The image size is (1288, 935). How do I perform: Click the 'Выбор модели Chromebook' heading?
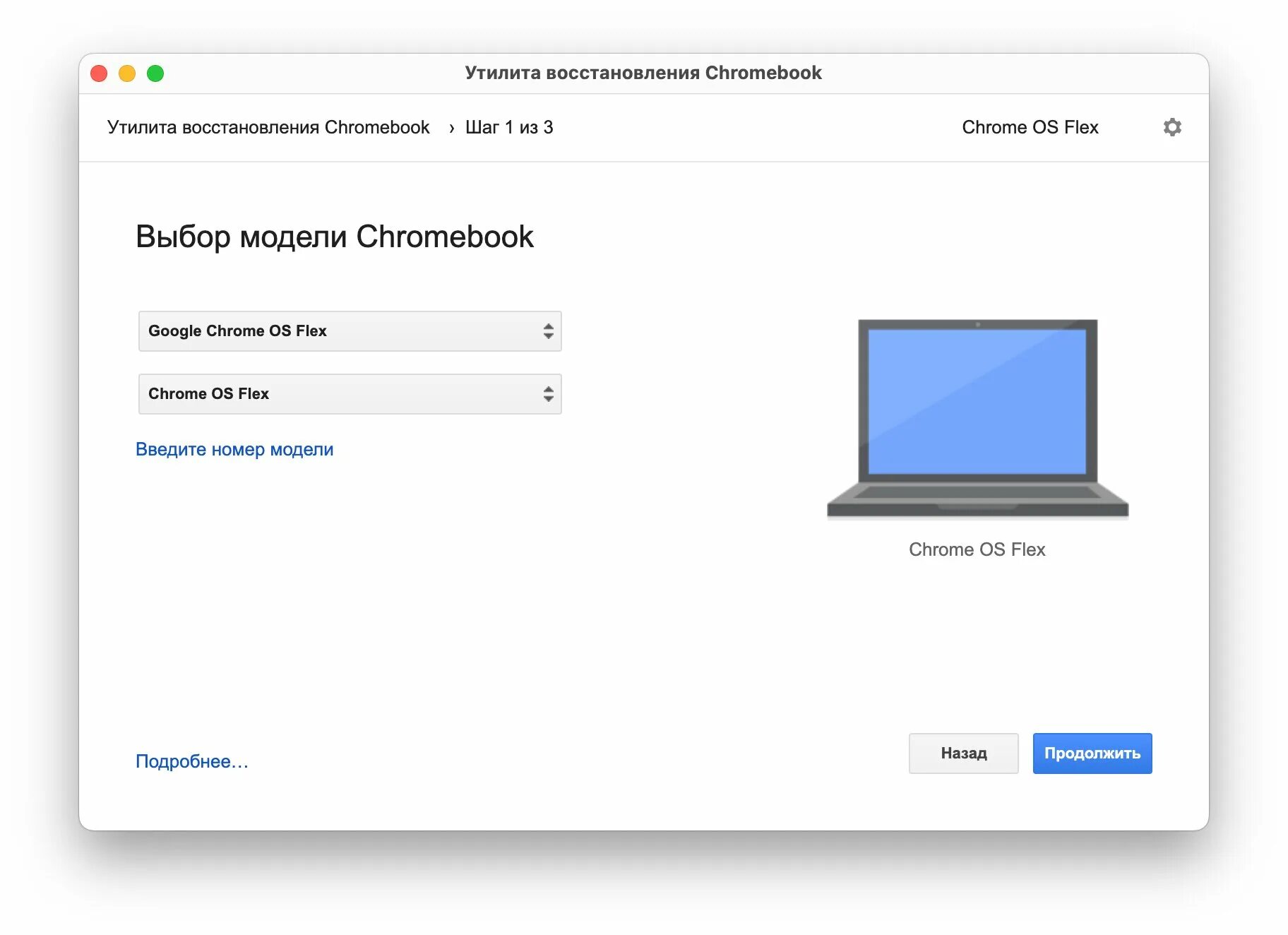coord(335,237)
